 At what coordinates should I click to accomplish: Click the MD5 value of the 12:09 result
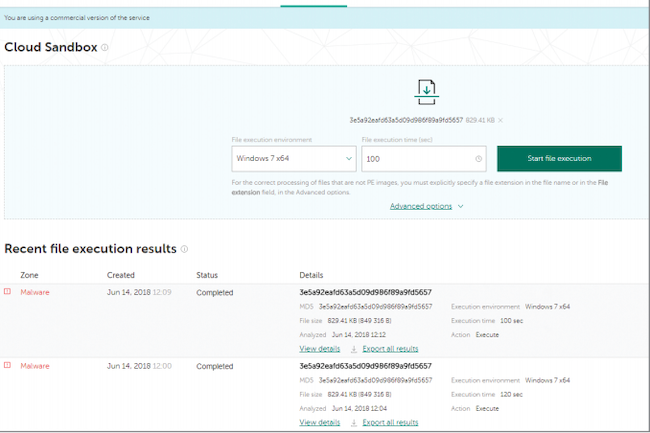tap(375, 307)
